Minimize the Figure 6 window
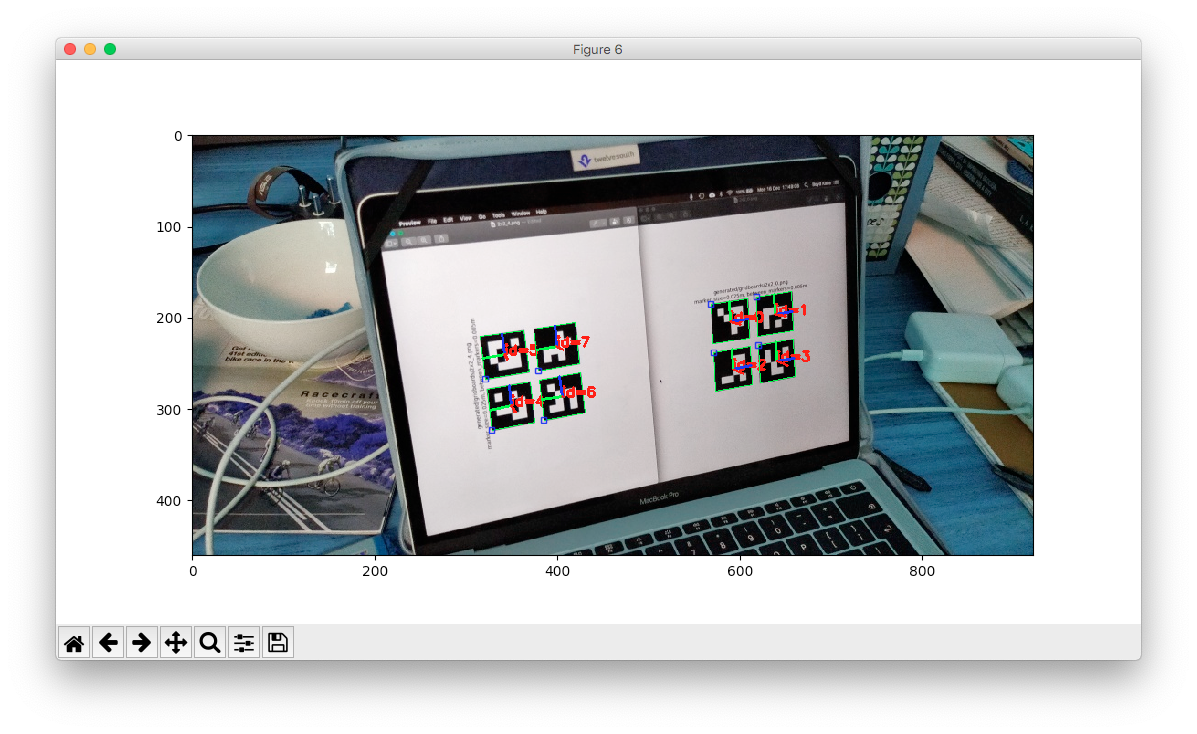 coord(90,49)
